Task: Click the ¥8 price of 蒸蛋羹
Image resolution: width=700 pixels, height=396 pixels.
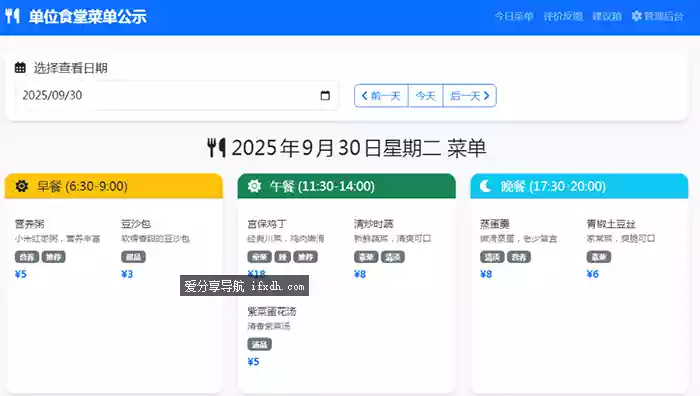Action: 486,274
